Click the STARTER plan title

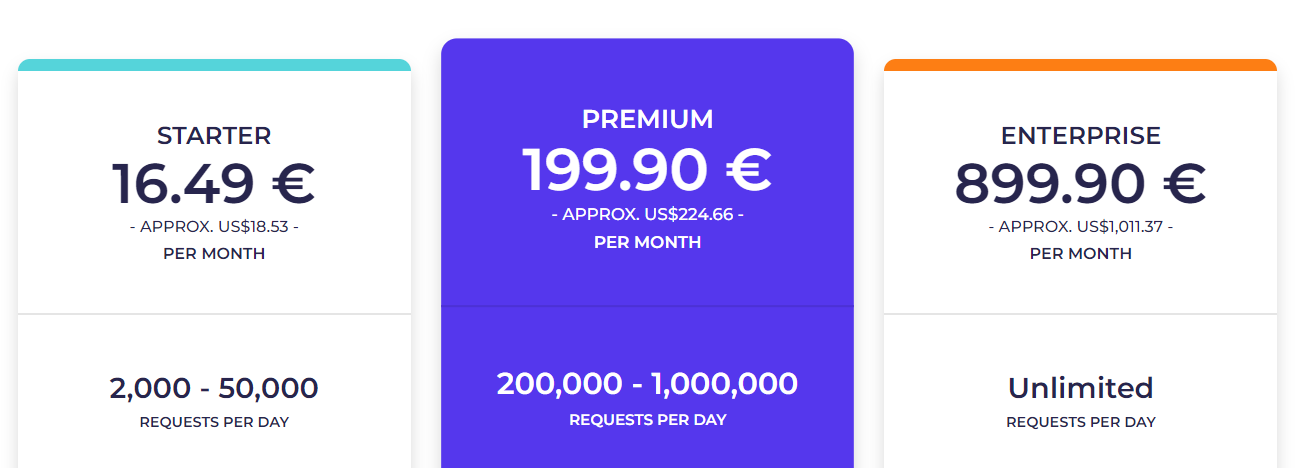(214, 136)
